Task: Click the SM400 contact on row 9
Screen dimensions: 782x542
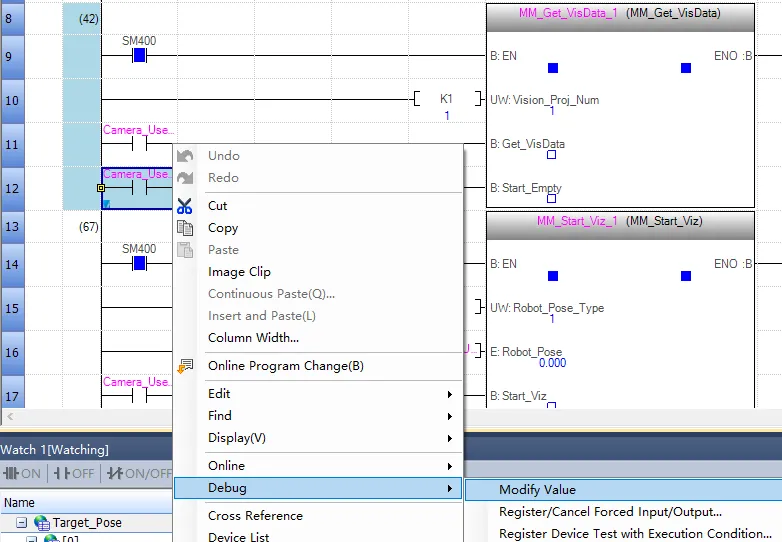Action: 139,55
